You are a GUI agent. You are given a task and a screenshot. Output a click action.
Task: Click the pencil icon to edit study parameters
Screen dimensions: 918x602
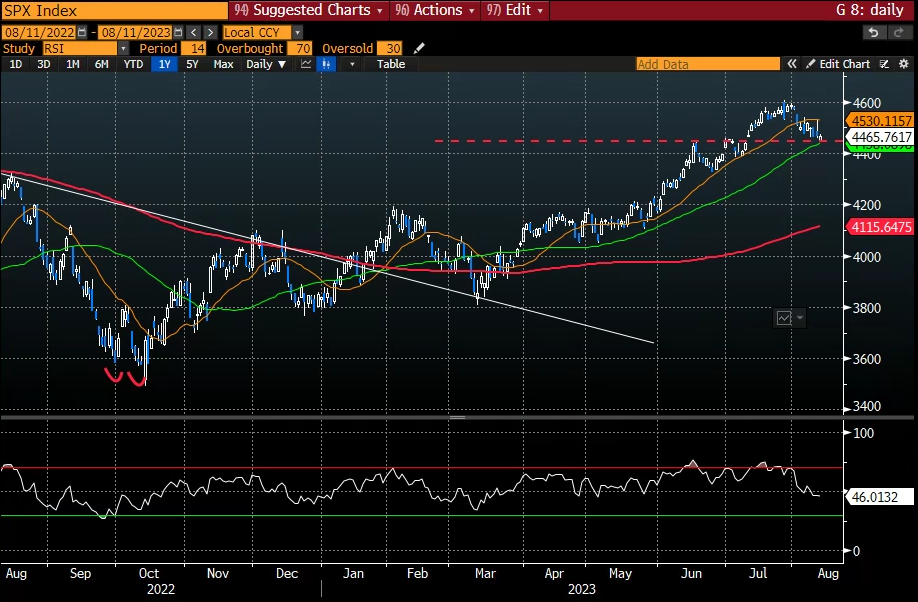pyautogui.click(x=419, y=49)
